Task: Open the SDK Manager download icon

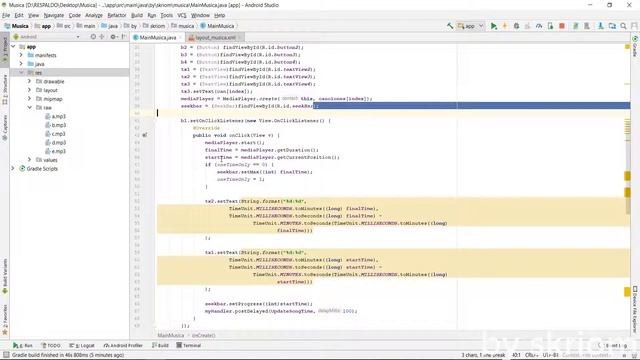Action: (601, 26)
